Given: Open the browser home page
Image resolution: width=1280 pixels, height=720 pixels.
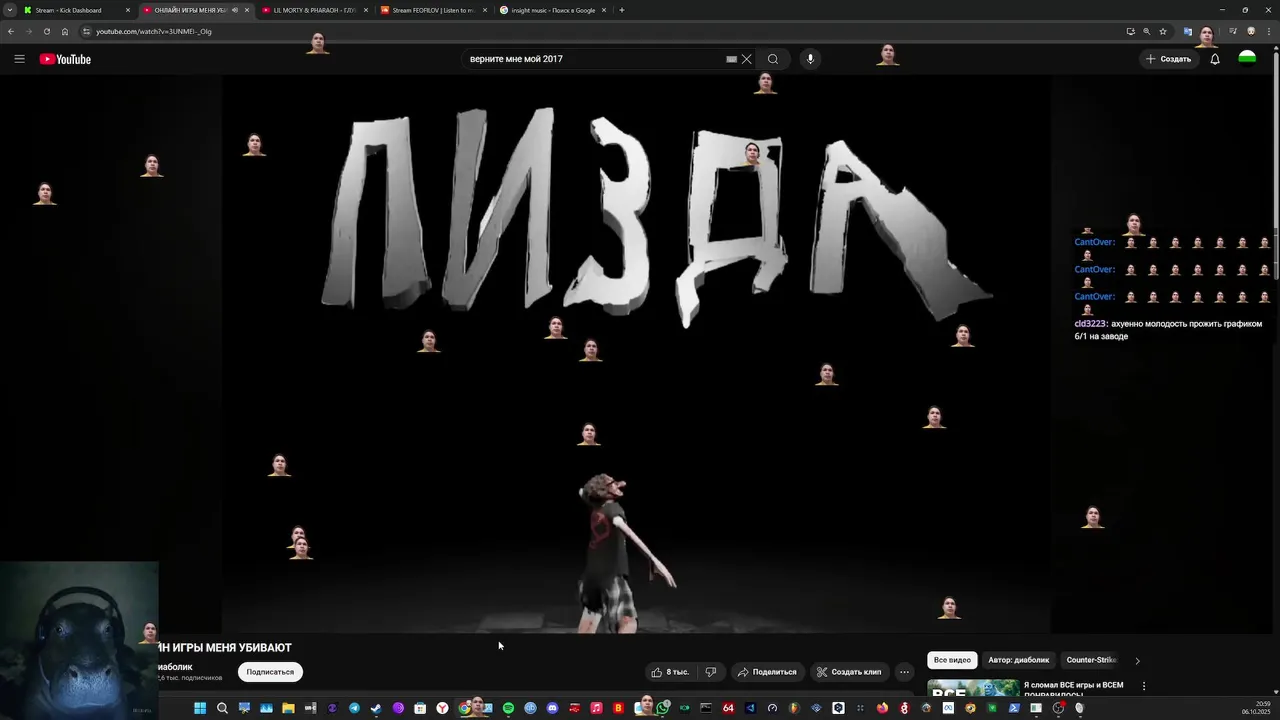Looking at the screenshot, I should (x=65, y=31).
